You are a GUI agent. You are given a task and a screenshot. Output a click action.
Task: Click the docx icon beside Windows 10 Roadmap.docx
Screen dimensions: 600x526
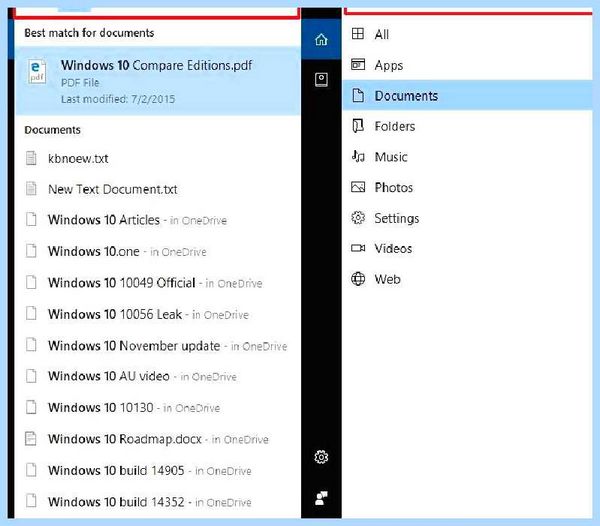point(31,438)
